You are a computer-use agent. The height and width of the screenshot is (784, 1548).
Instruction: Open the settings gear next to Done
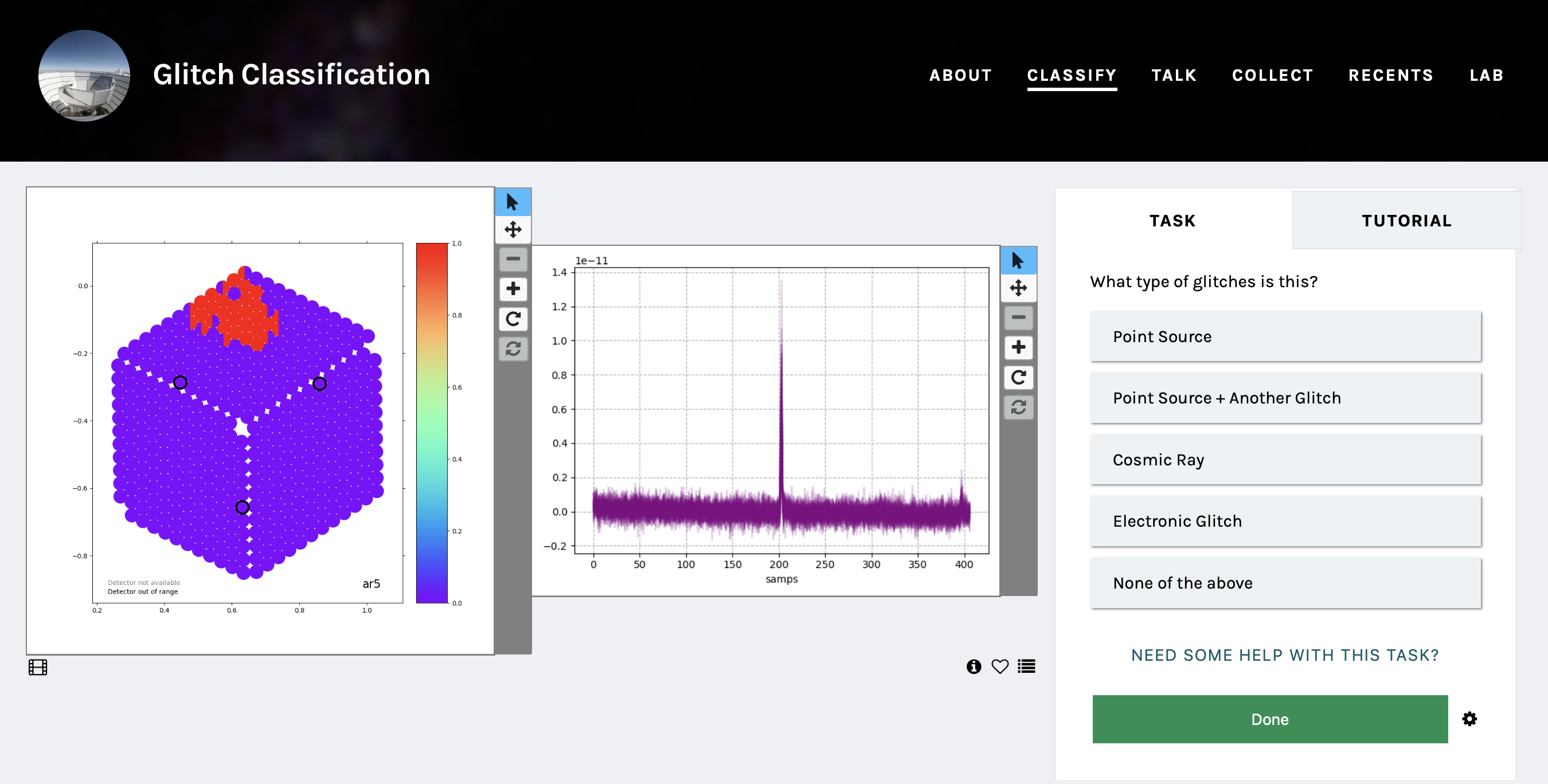pos(1469,719)
